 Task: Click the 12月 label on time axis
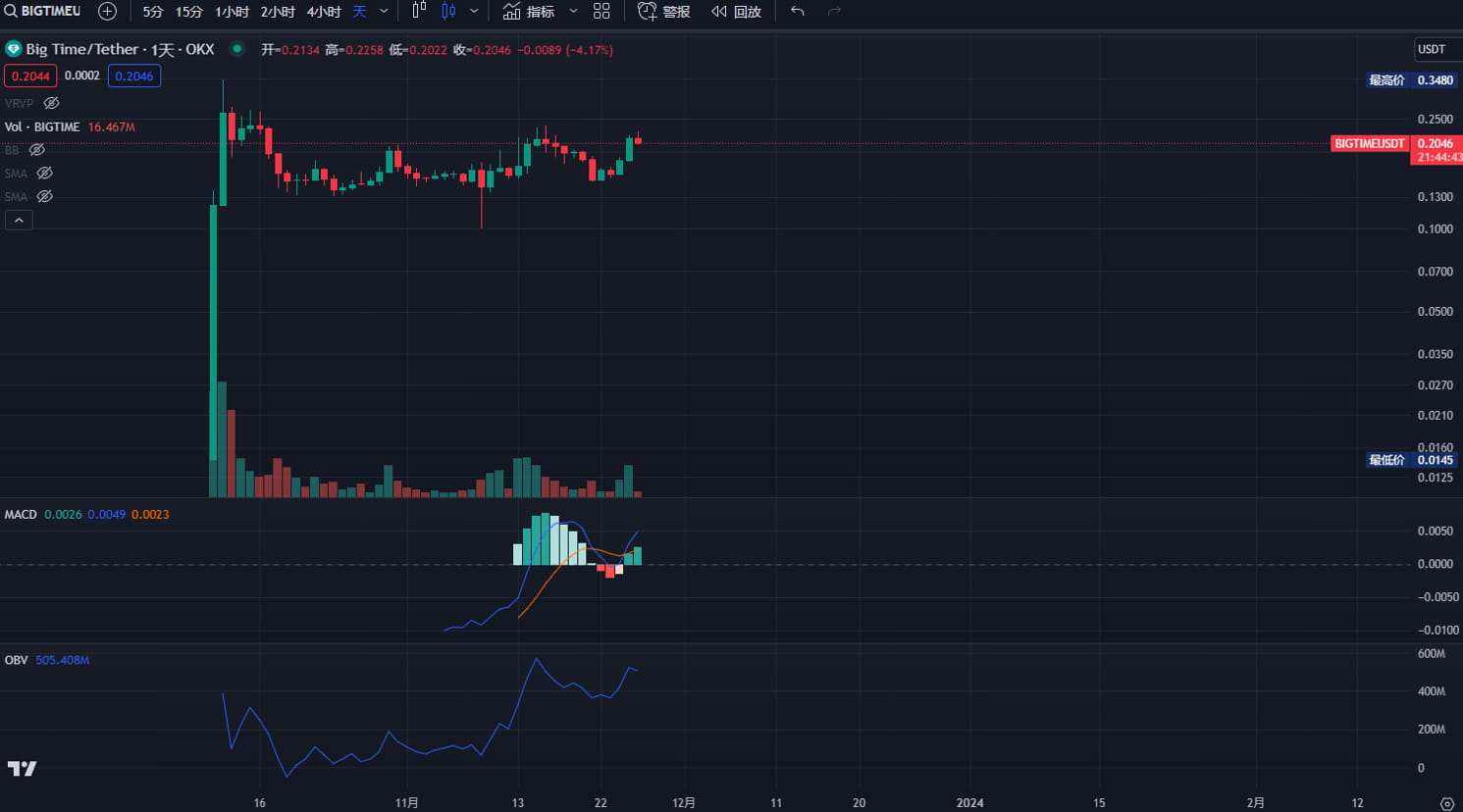tap(684, 802)
